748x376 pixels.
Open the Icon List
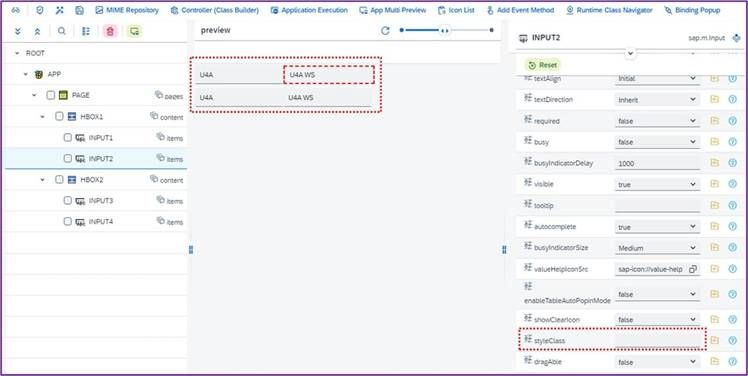(457, 10)
